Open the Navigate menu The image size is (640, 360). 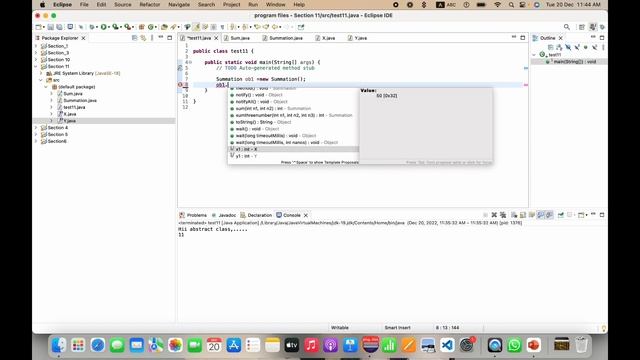pos(179,4)
